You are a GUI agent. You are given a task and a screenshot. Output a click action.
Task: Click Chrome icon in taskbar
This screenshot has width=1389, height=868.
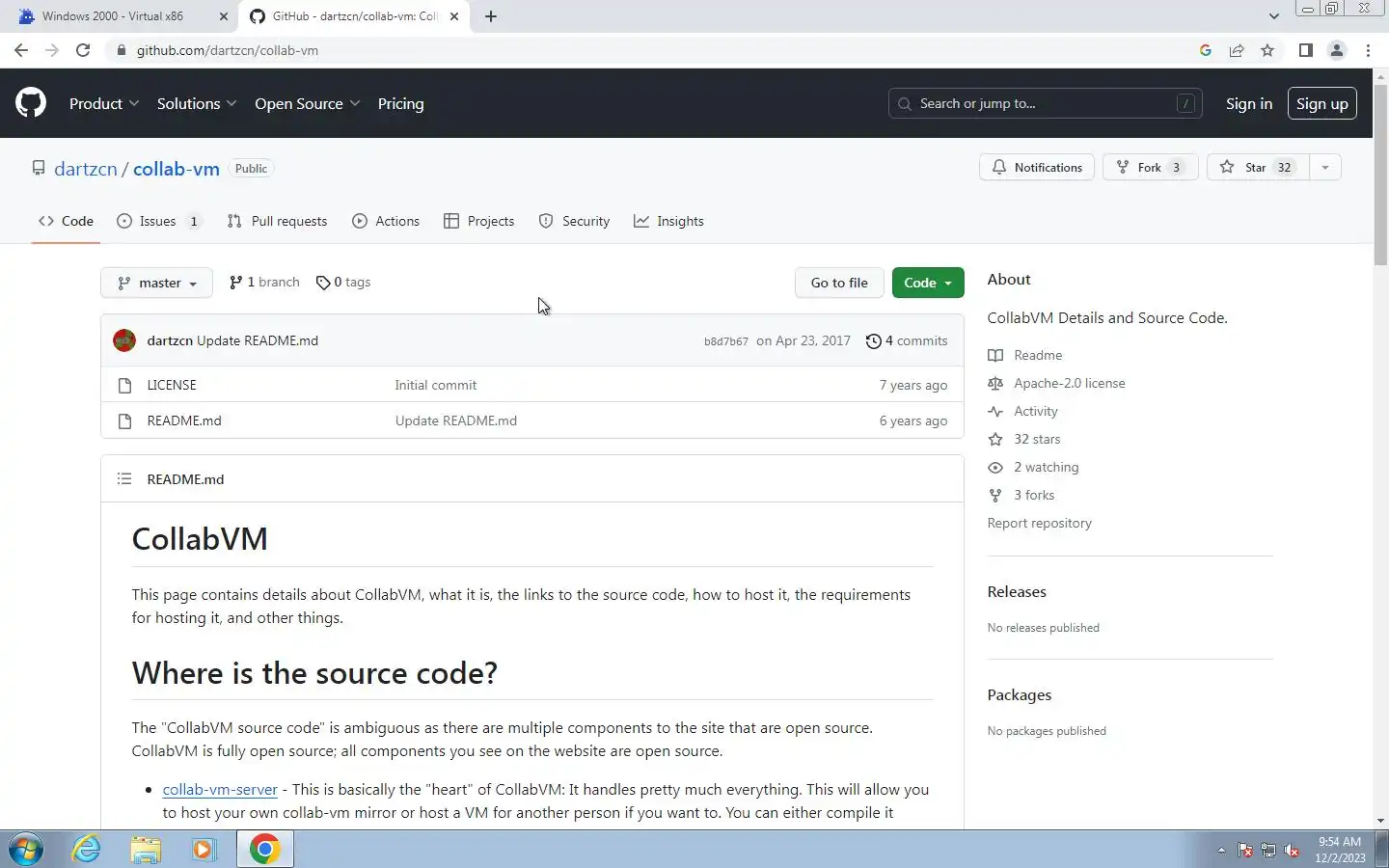(264, 849)
